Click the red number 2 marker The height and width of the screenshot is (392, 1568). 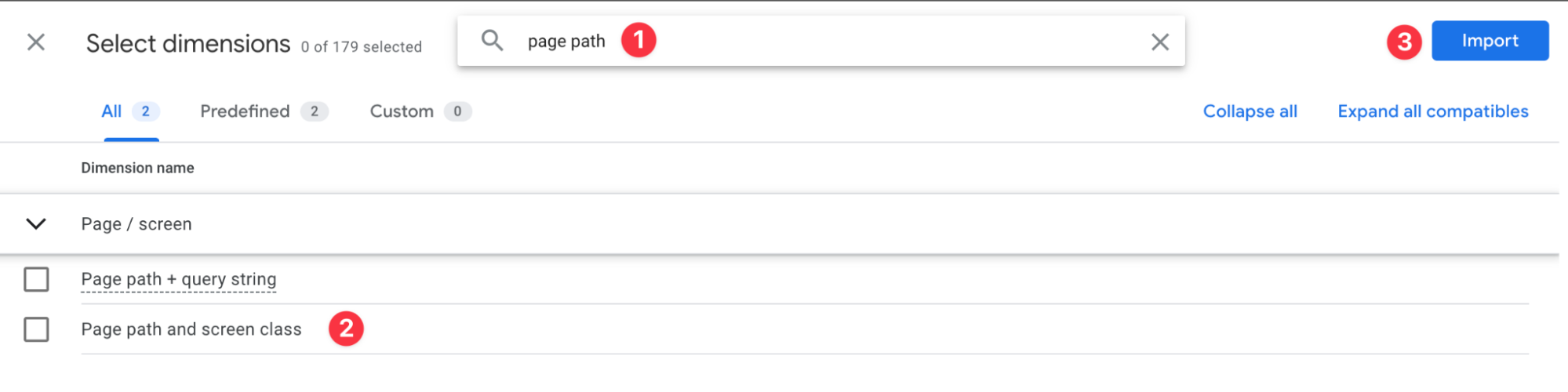tap(346, 329)
